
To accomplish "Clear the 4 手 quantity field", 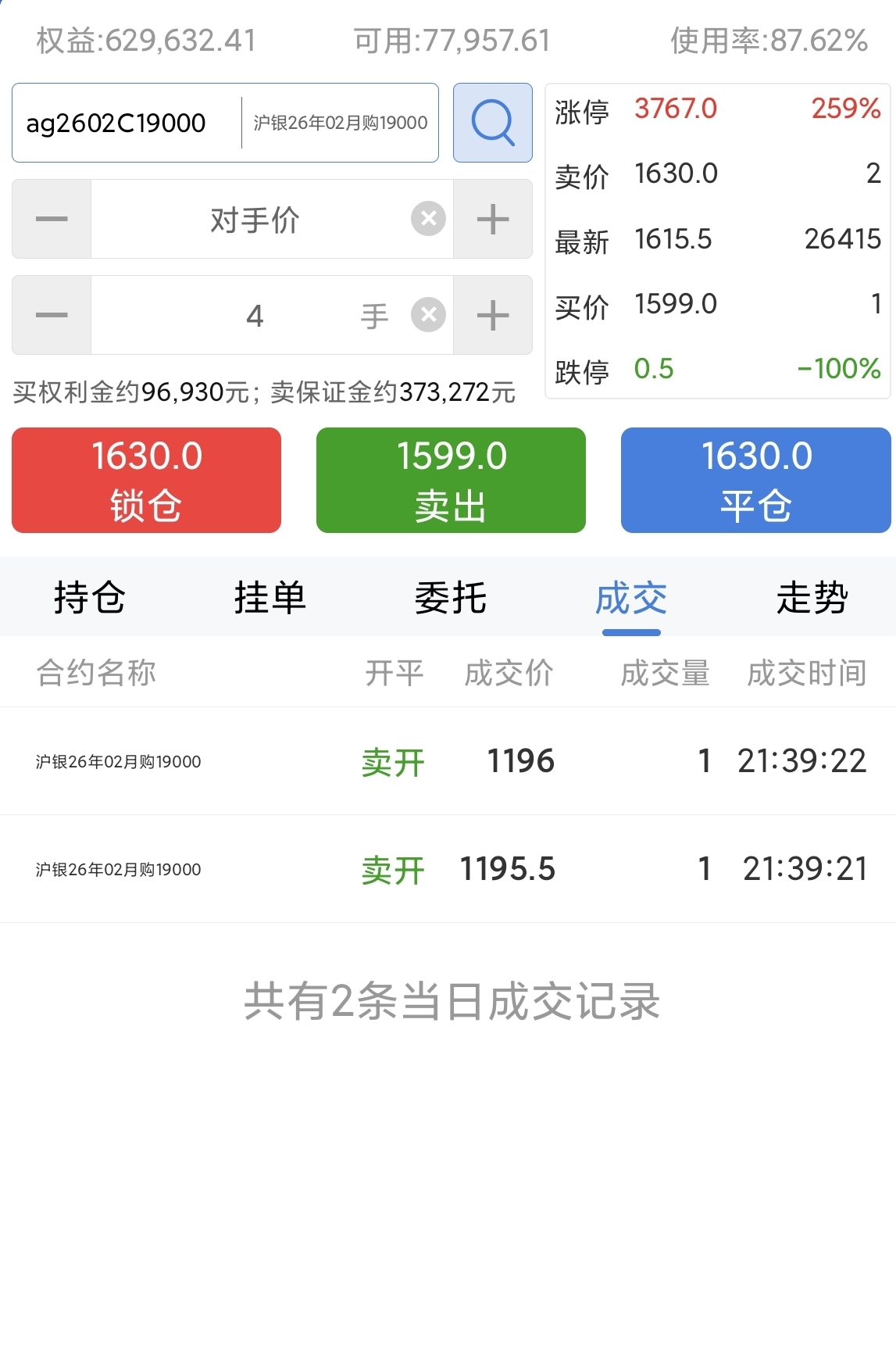I will coord(428,315).
